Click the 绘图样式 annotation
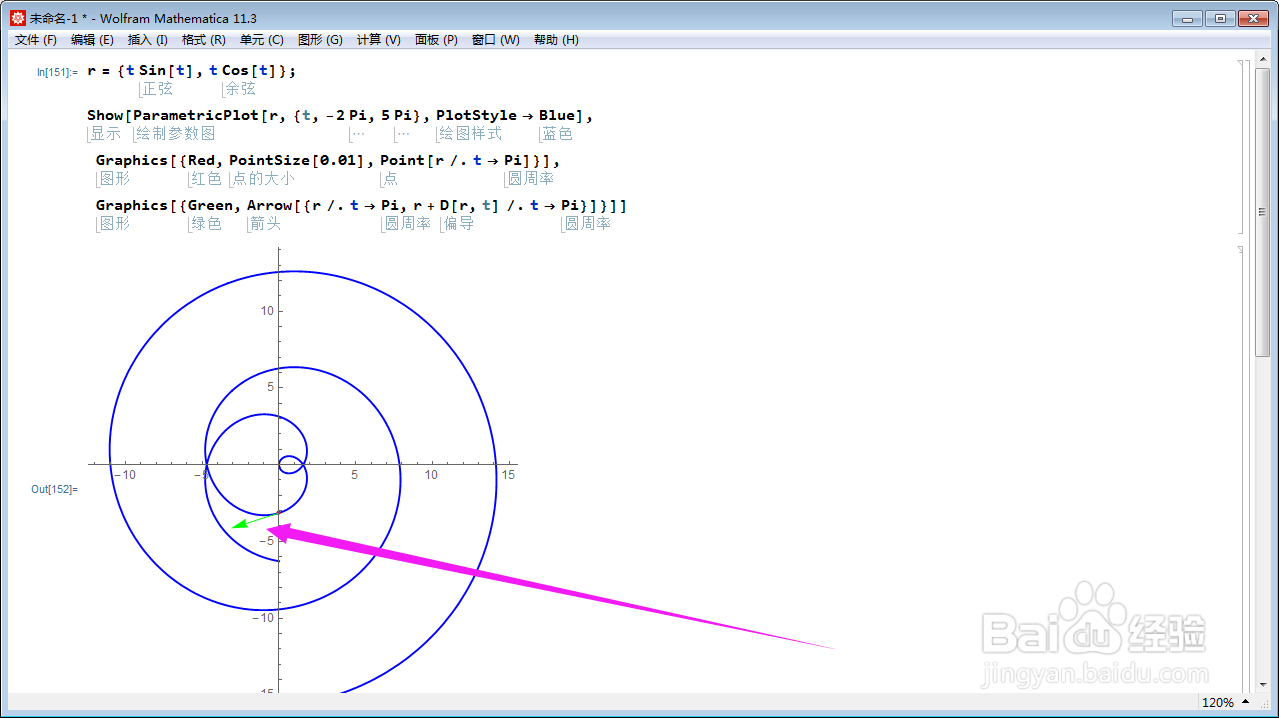This screenshot has height=718, width=1279. click(x=470, y=134)
